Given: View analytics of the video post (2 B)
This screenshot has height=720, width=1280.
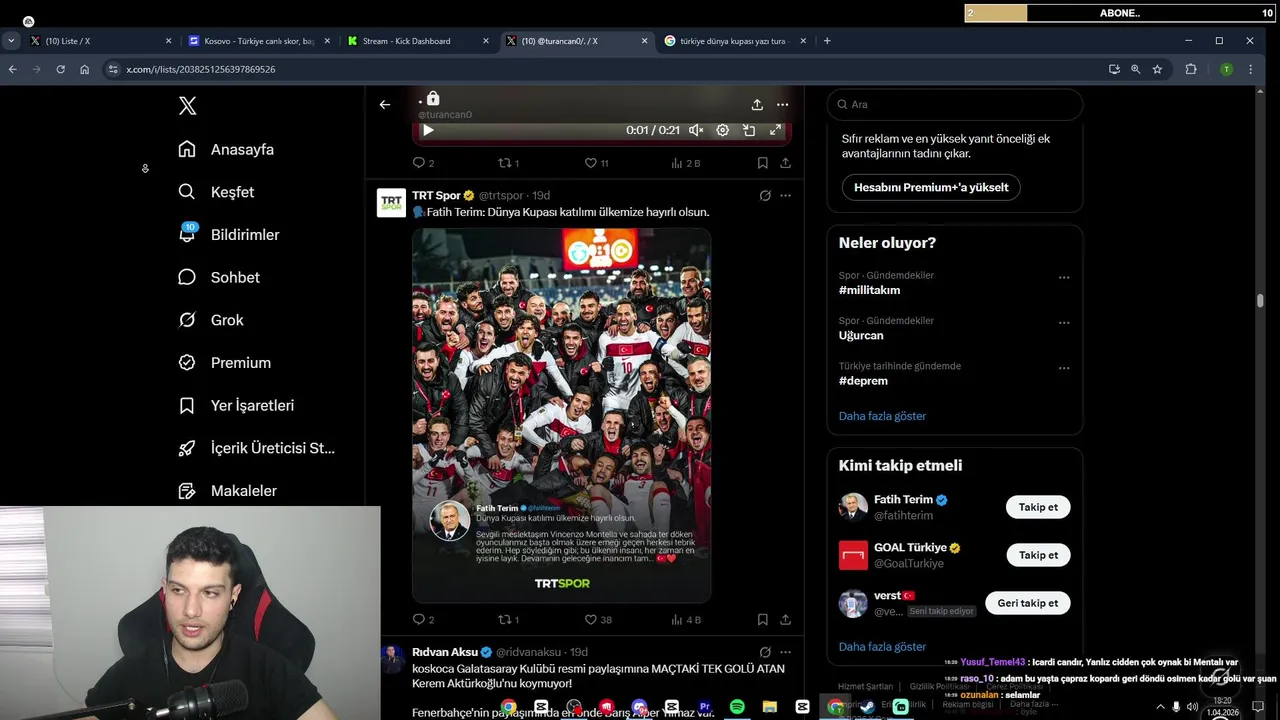Looking at the screenshot, I should point(686,163).
